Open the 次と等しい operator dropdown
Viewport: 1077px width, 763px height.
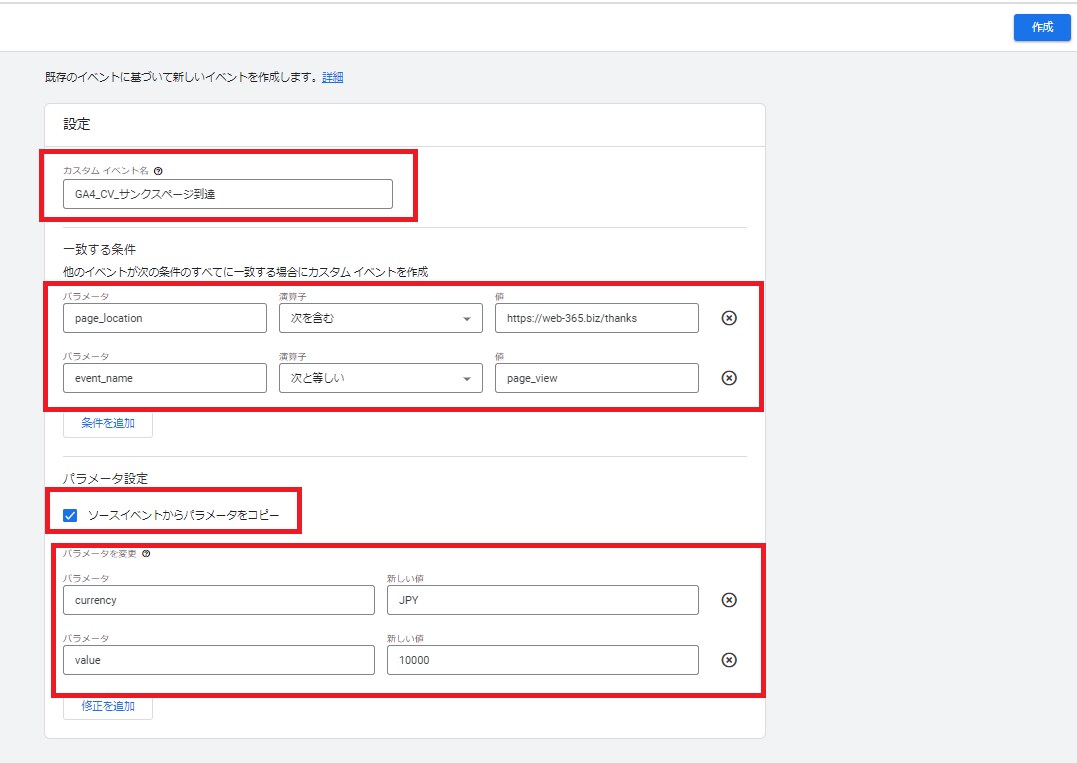(x=381, y=378)
